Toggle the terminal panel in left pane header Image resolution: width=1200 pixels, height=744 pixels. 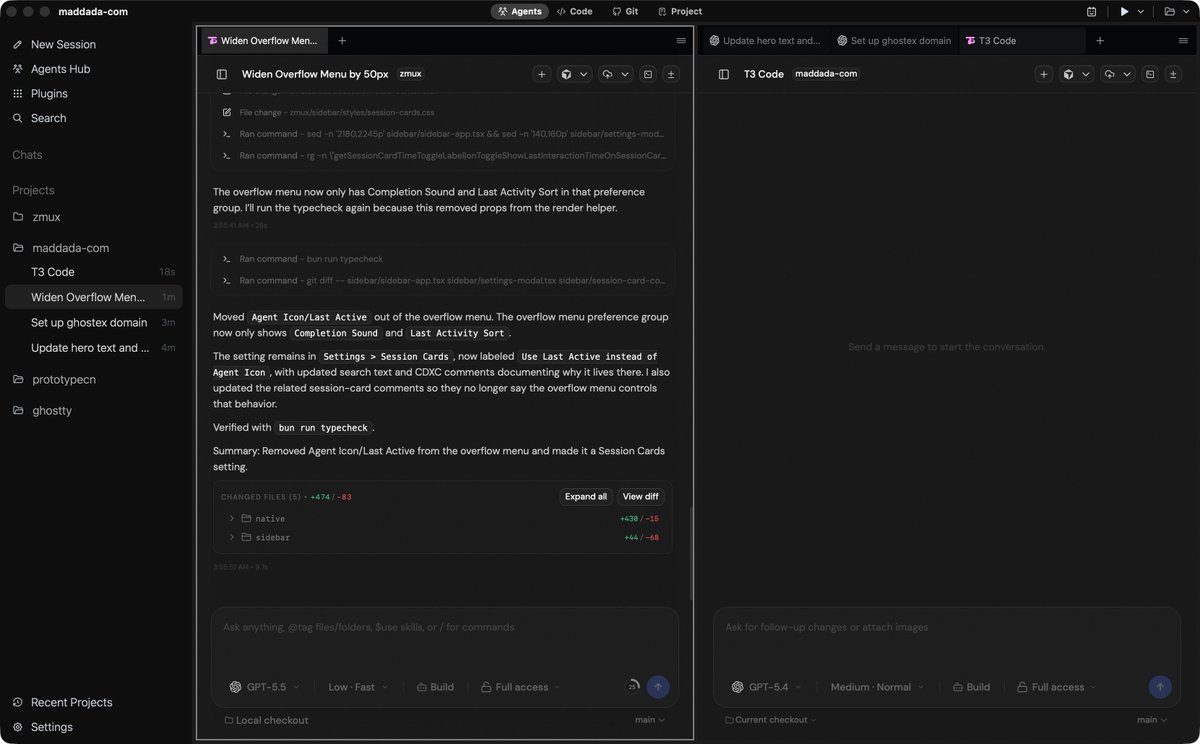click(648, 74)
